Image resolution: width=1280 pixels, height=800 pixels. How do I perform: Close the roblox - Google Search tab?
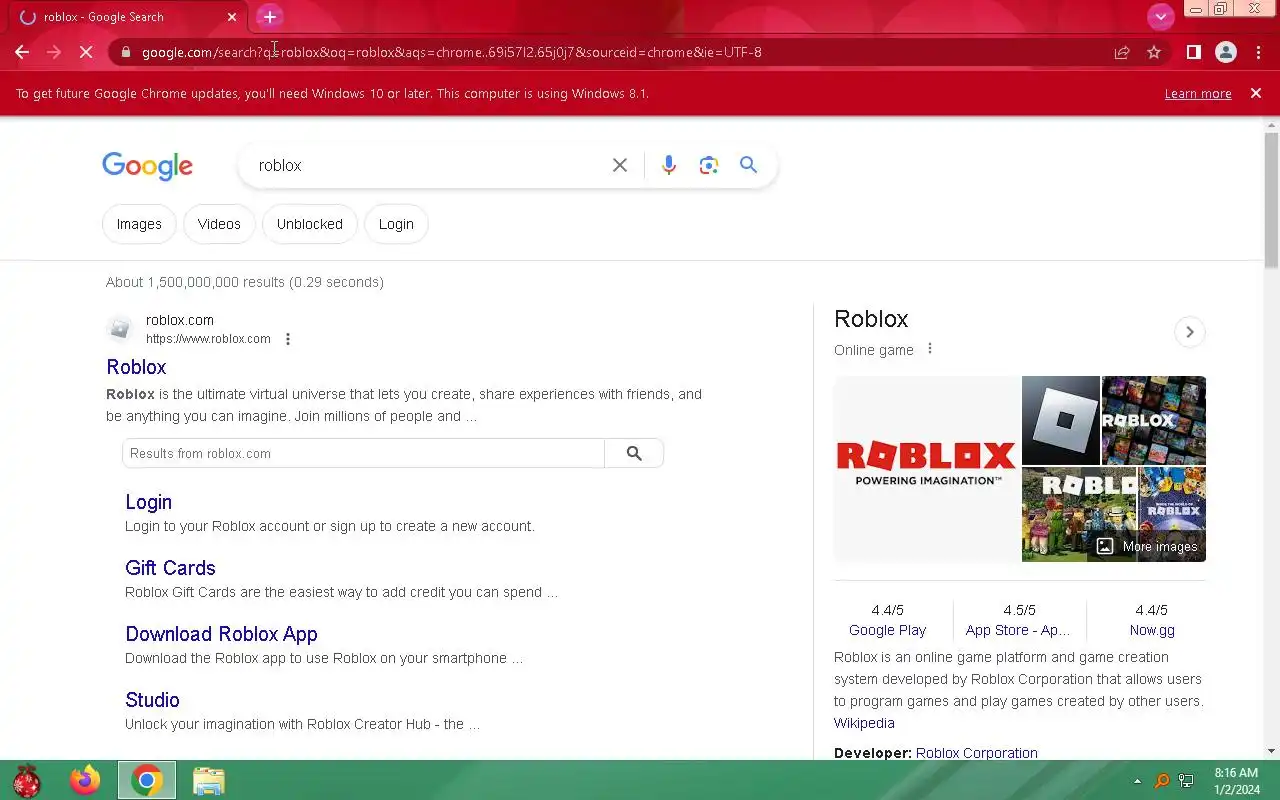[x=232, y=17]
